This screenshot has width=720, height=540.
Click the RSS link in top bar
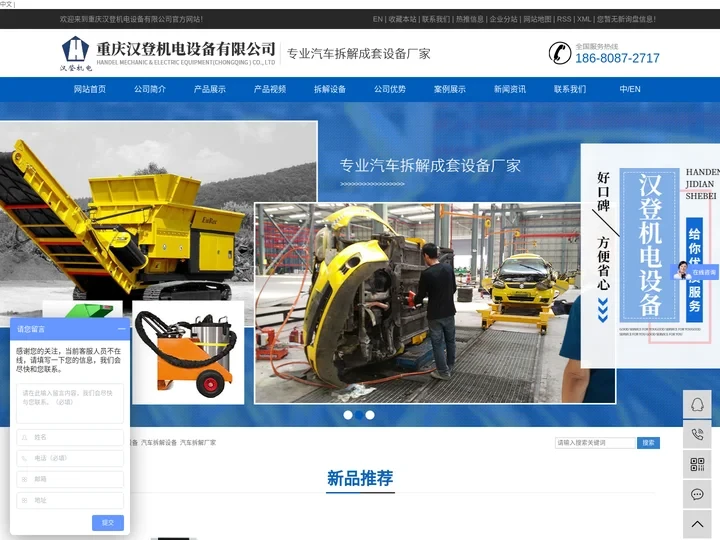[x=564, y=19]
